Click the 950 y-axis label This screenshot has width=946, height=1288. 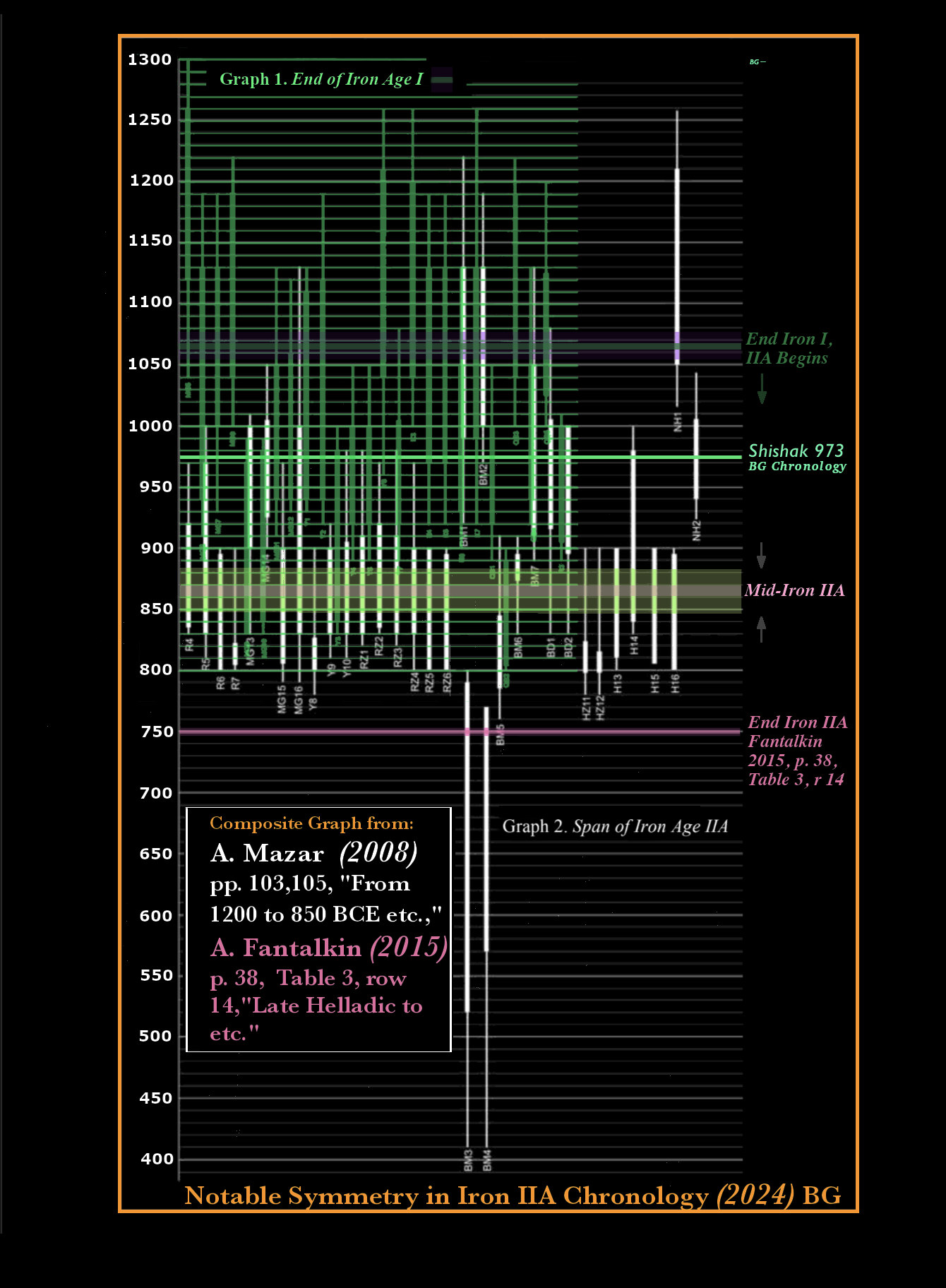point(156,487)
